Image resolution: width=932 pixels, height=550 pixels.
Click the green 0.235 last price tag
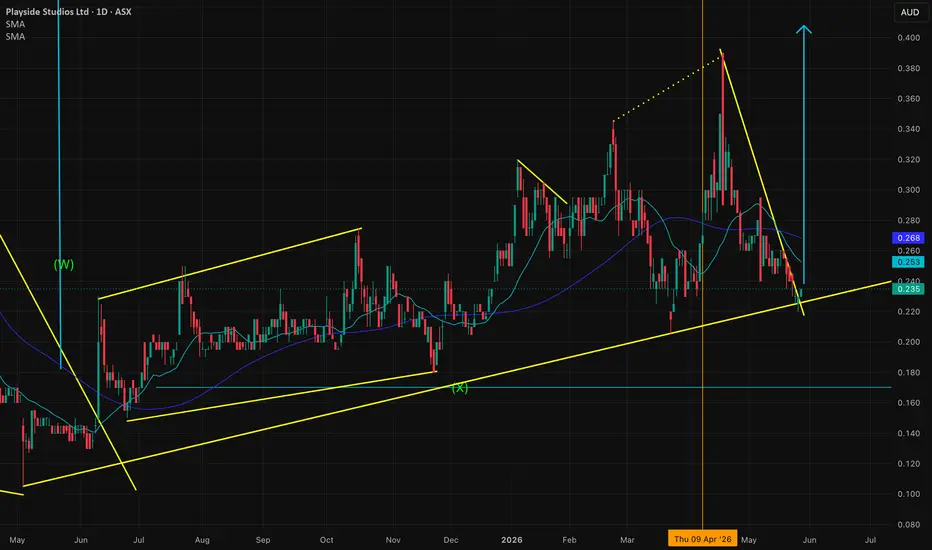point(908,289)
